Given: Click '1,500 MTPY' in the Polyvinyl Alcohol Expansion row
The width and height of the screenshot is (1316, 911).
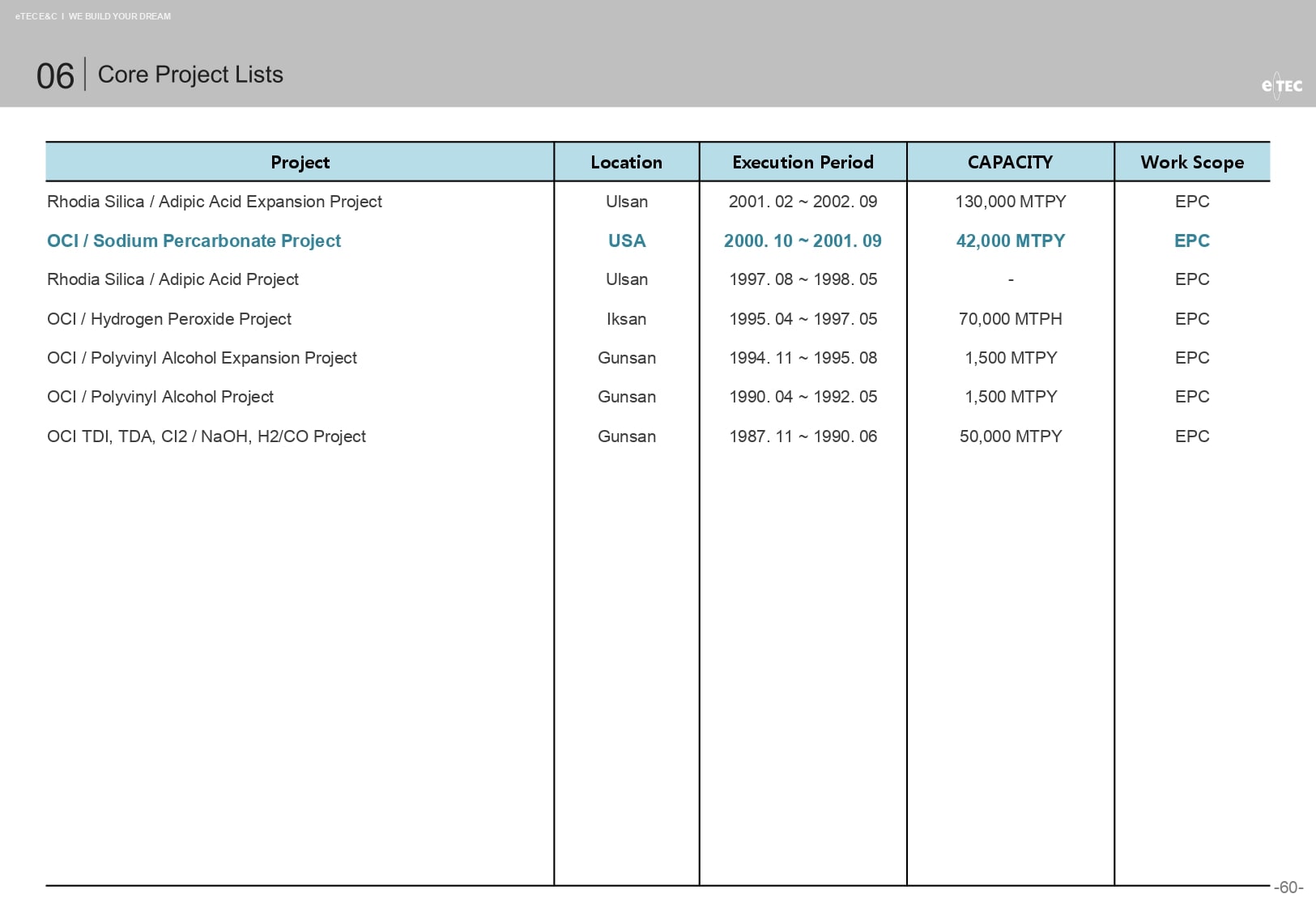Looking at the screenshot, I should (x=1011, y=358).
